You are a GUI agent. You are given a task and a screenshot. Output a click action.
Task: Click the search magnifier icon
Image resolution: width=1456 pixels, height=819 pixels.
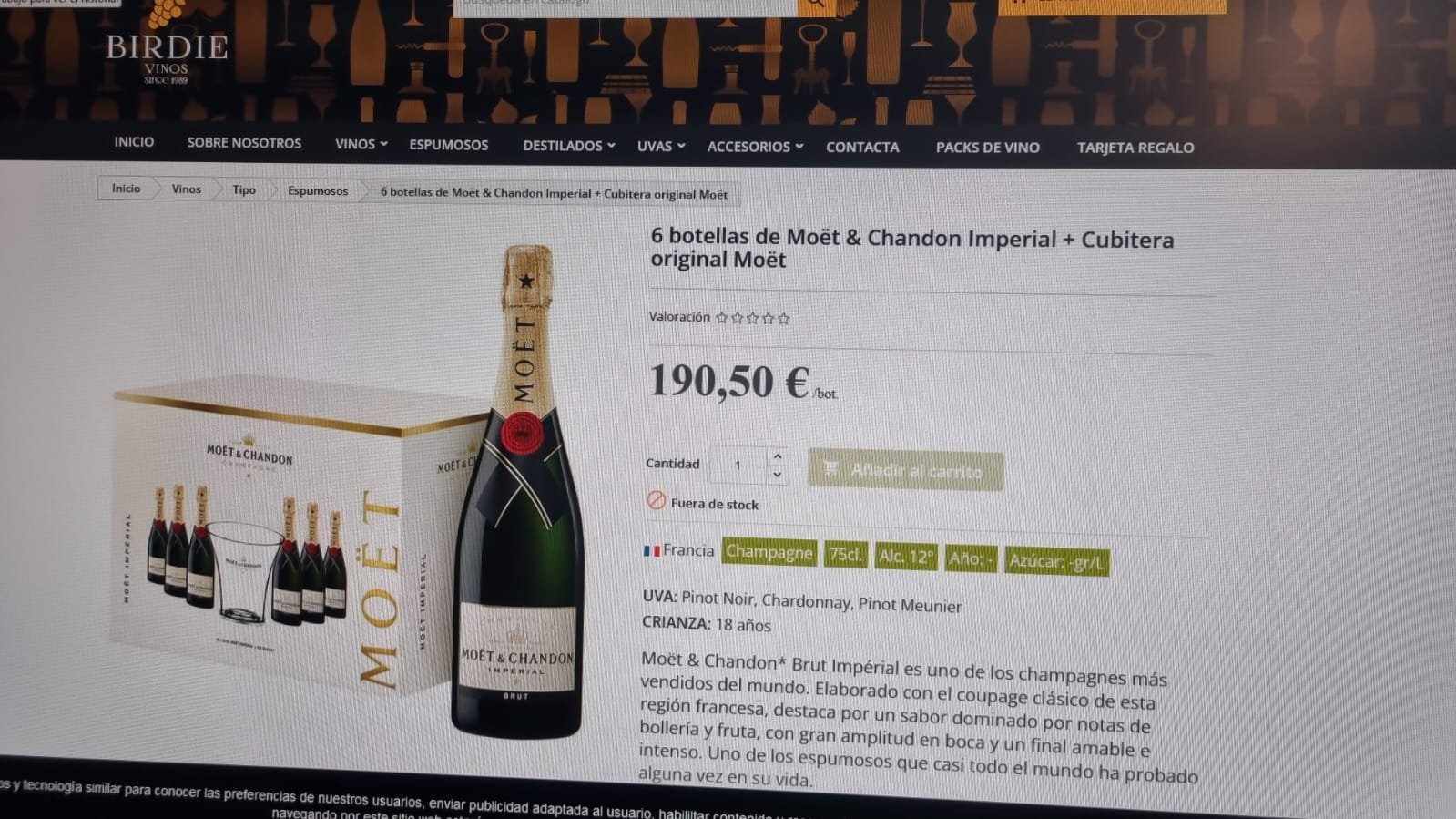point(816,4)
